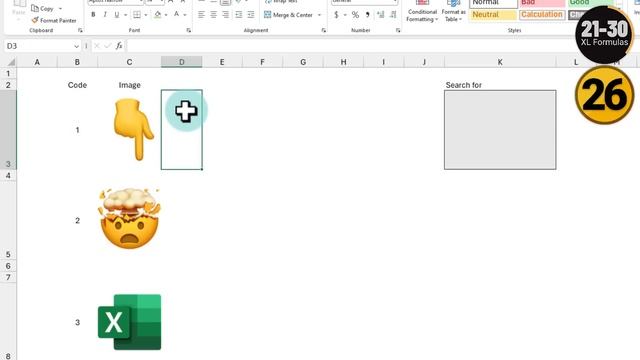Select column B header
640x360 pixels.
tap(77, 62)
